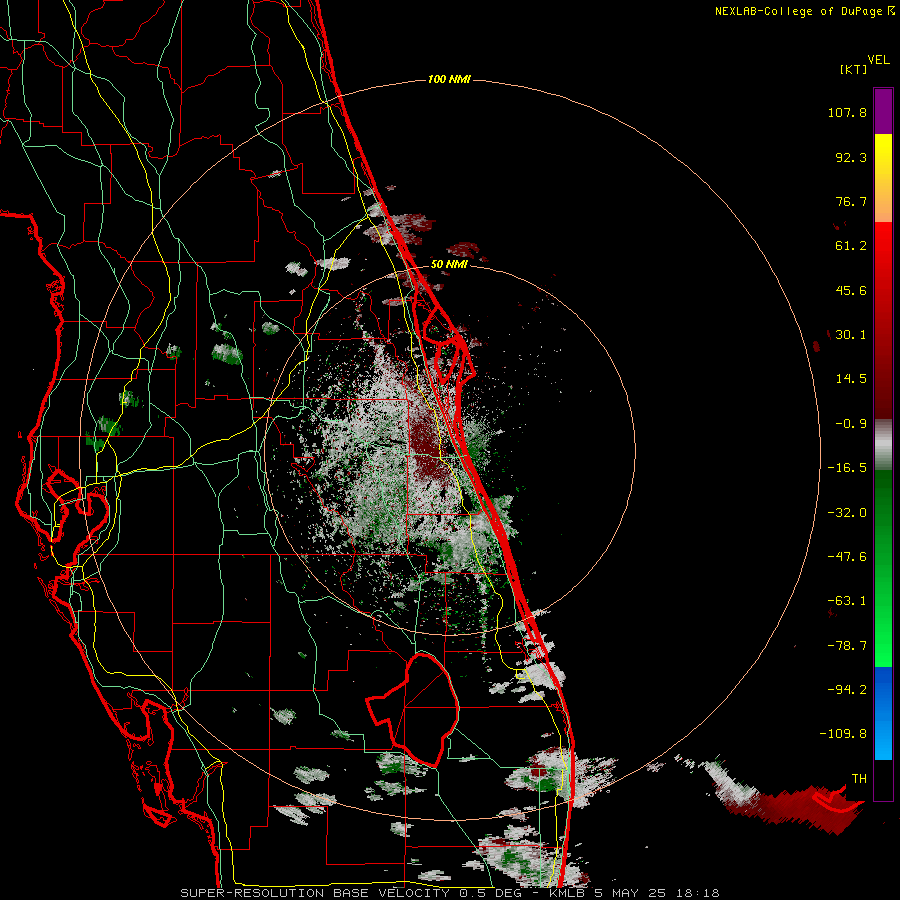The image size is (900, 900).
Task: Pick the black TH segment of scale
Action: [883, 779]
